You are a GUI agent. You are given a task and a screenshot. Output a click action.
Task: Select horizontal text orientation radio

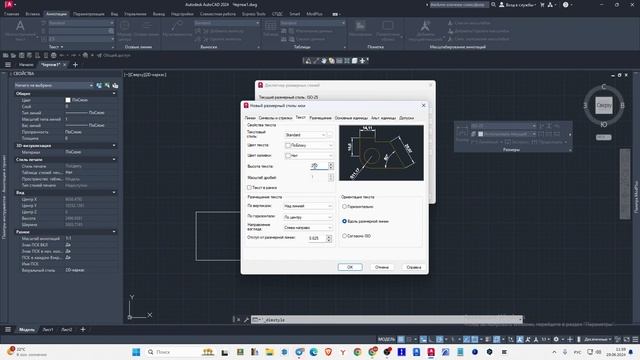point(344,207)
